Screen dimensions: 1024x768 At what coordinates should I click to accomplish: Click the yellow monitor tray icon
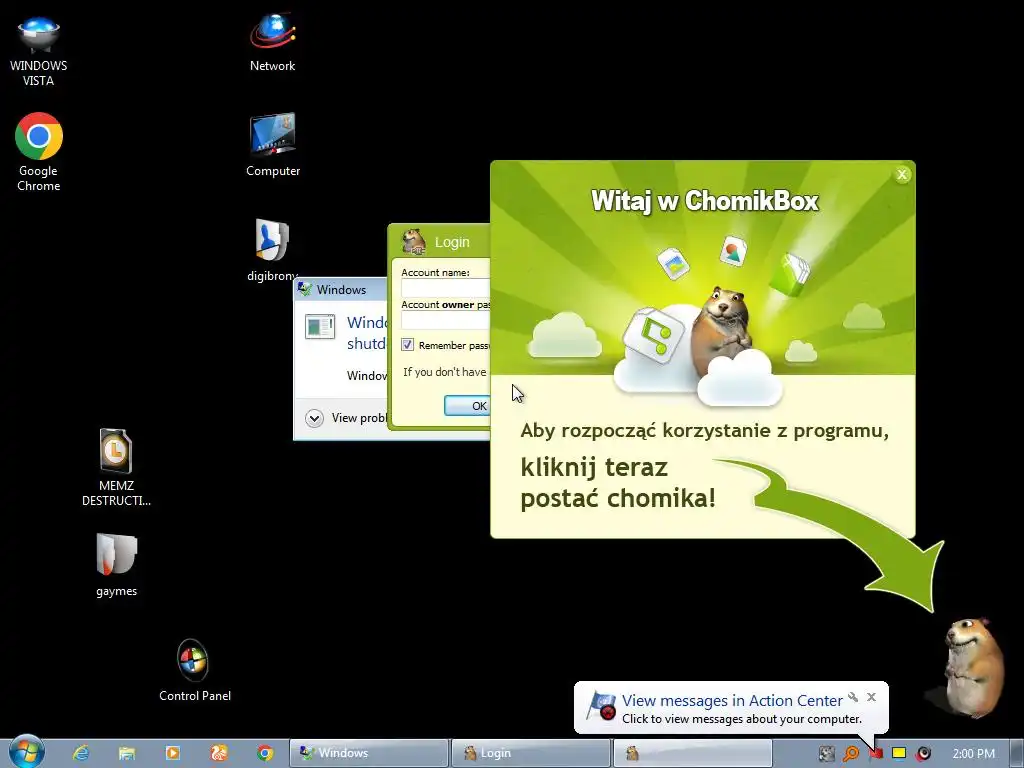tap(899, 754)
